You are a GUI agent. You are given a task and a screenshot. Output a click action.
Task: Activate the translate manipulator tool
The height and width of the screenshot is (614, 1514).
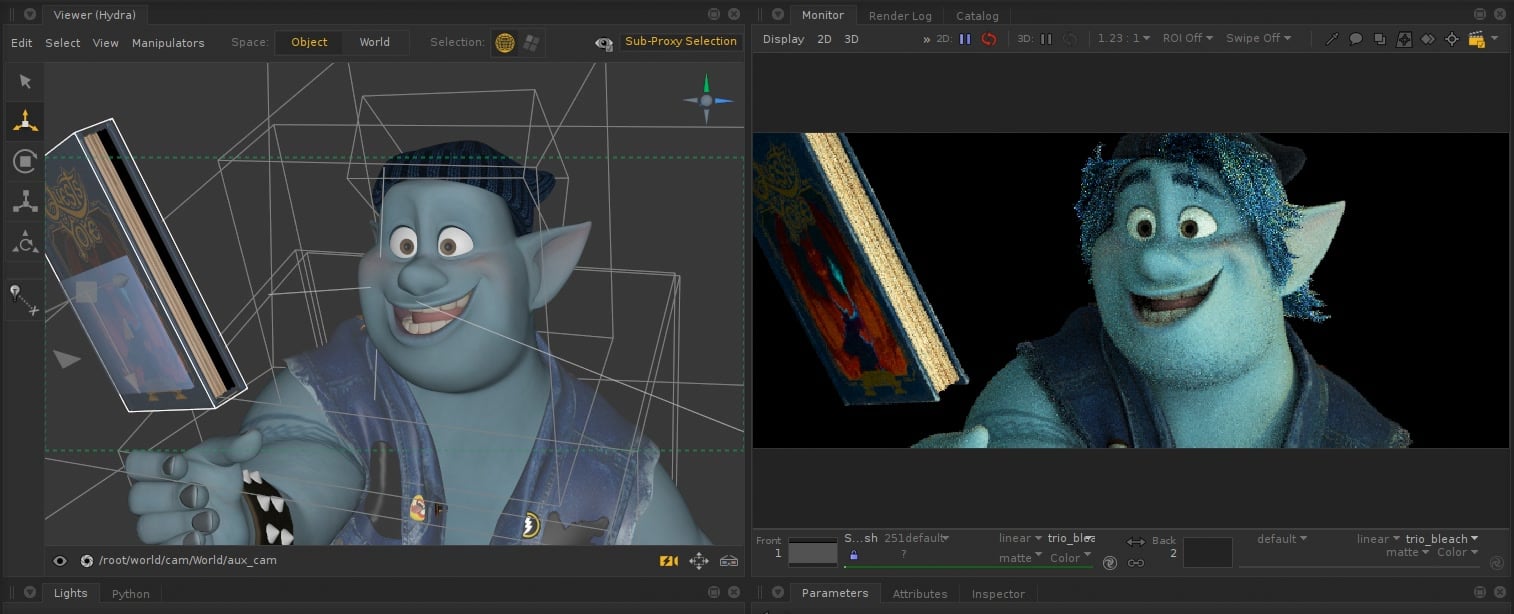click(25, 121)
